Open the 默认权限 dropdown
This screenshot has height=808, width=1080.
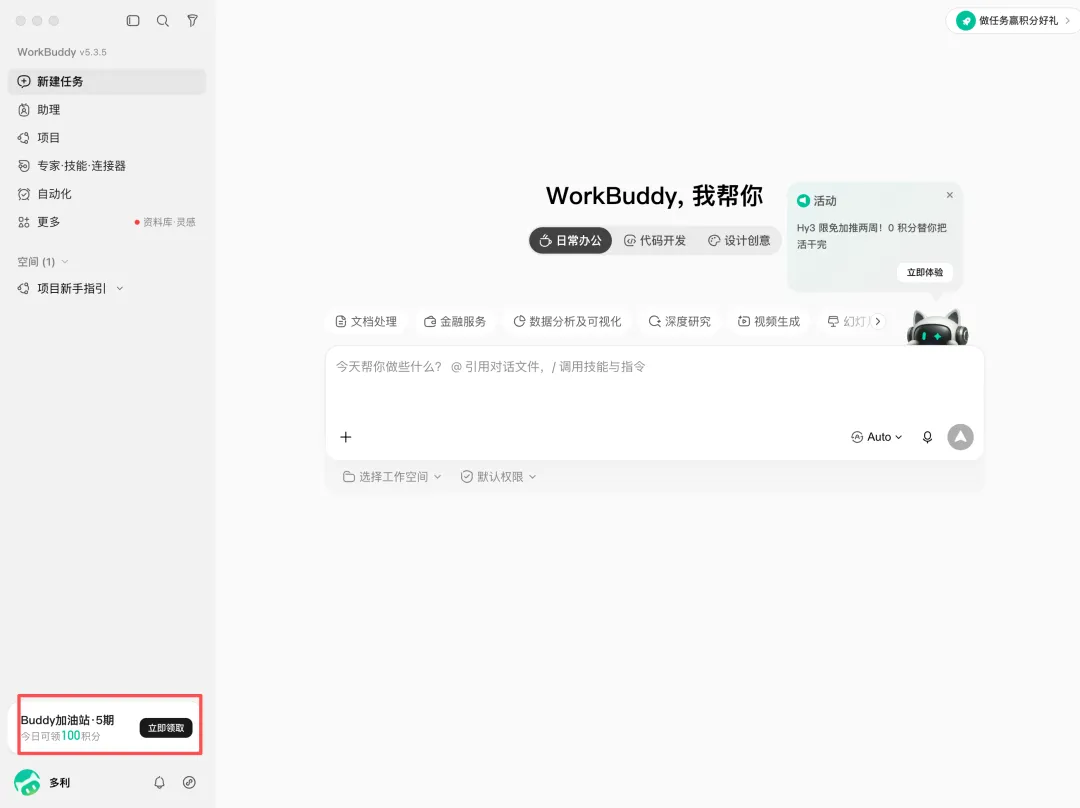pyautogui.click(x=499, y=477)
